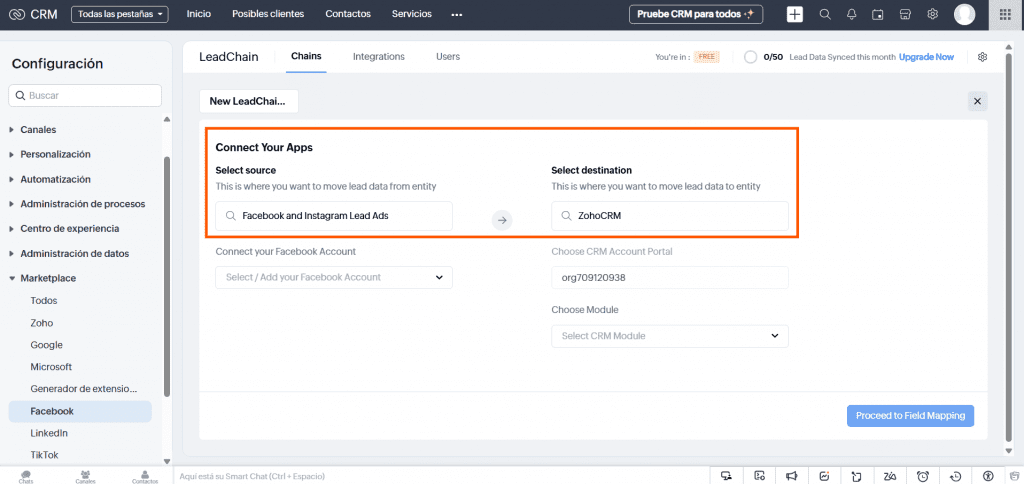
Task: Open the Marketplace store icon
Action: pyautogui.click(x=905, y=14)
